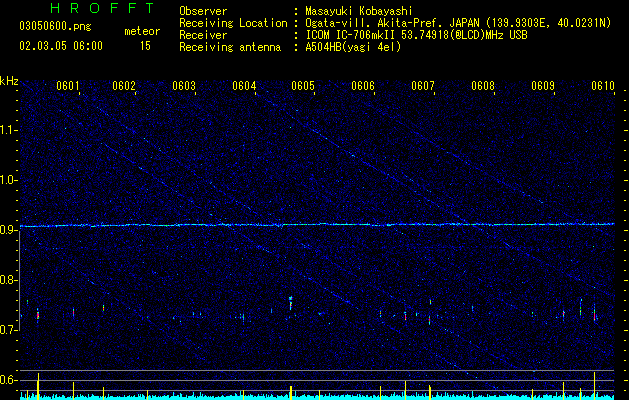Click the 0603 time marker

tap(184, 86)
